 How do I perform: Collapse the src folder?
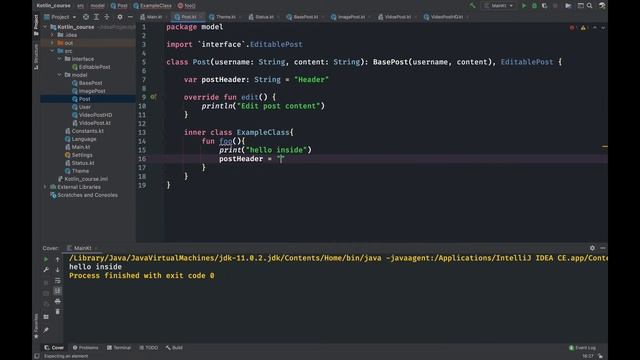coord(52,51)
